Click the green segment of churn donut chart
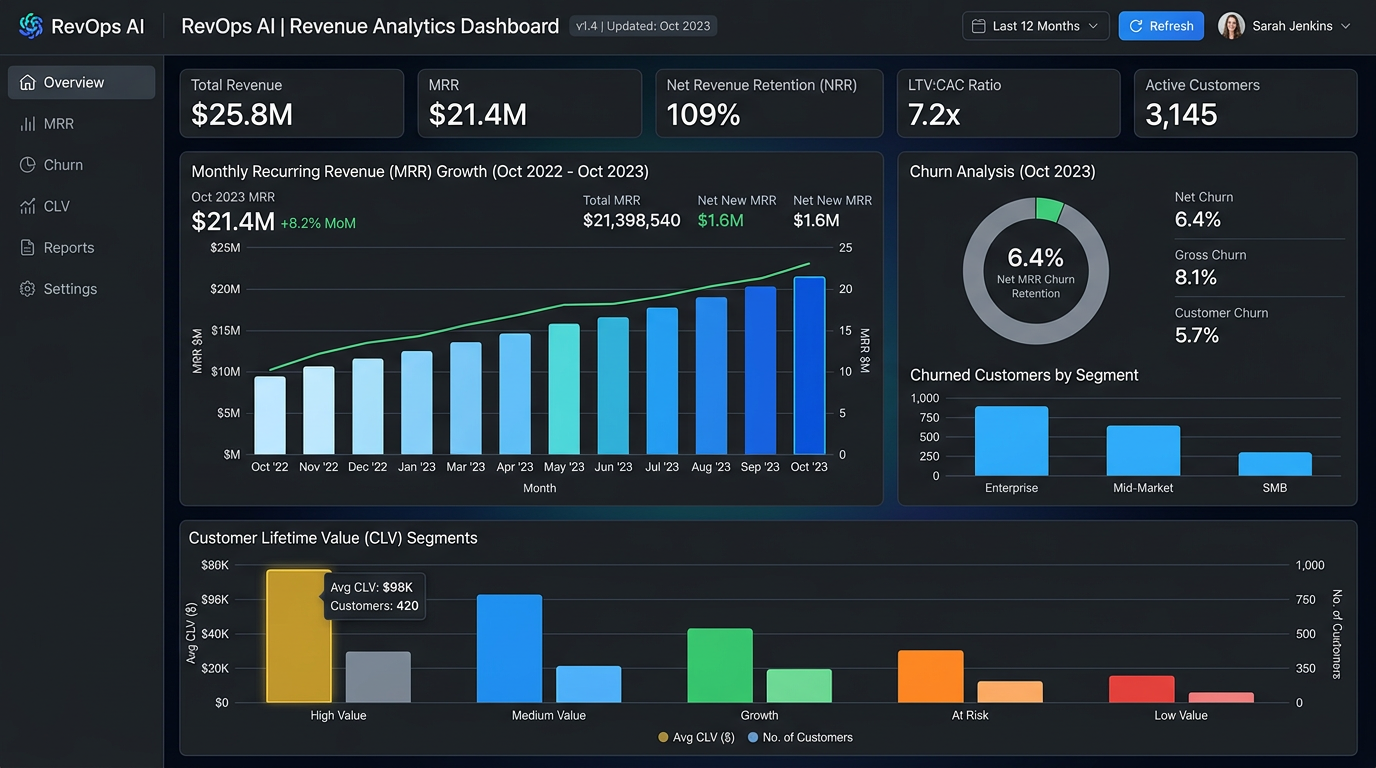Image resolution: width=1376 pixels, height=768 pixels. (1049, 208)
